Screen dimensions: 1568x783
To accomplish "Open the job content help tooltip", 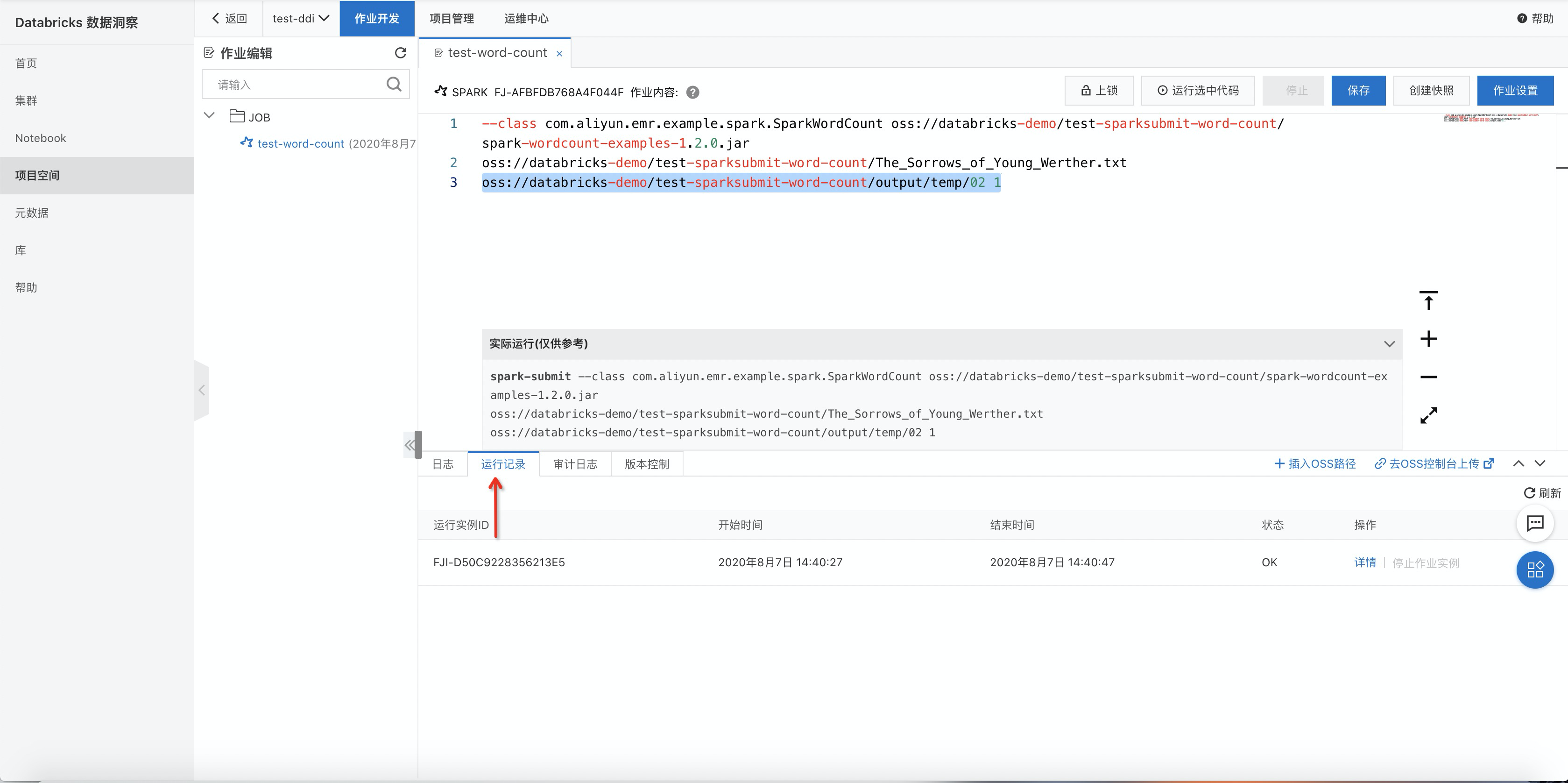I will tap(692, 92).
